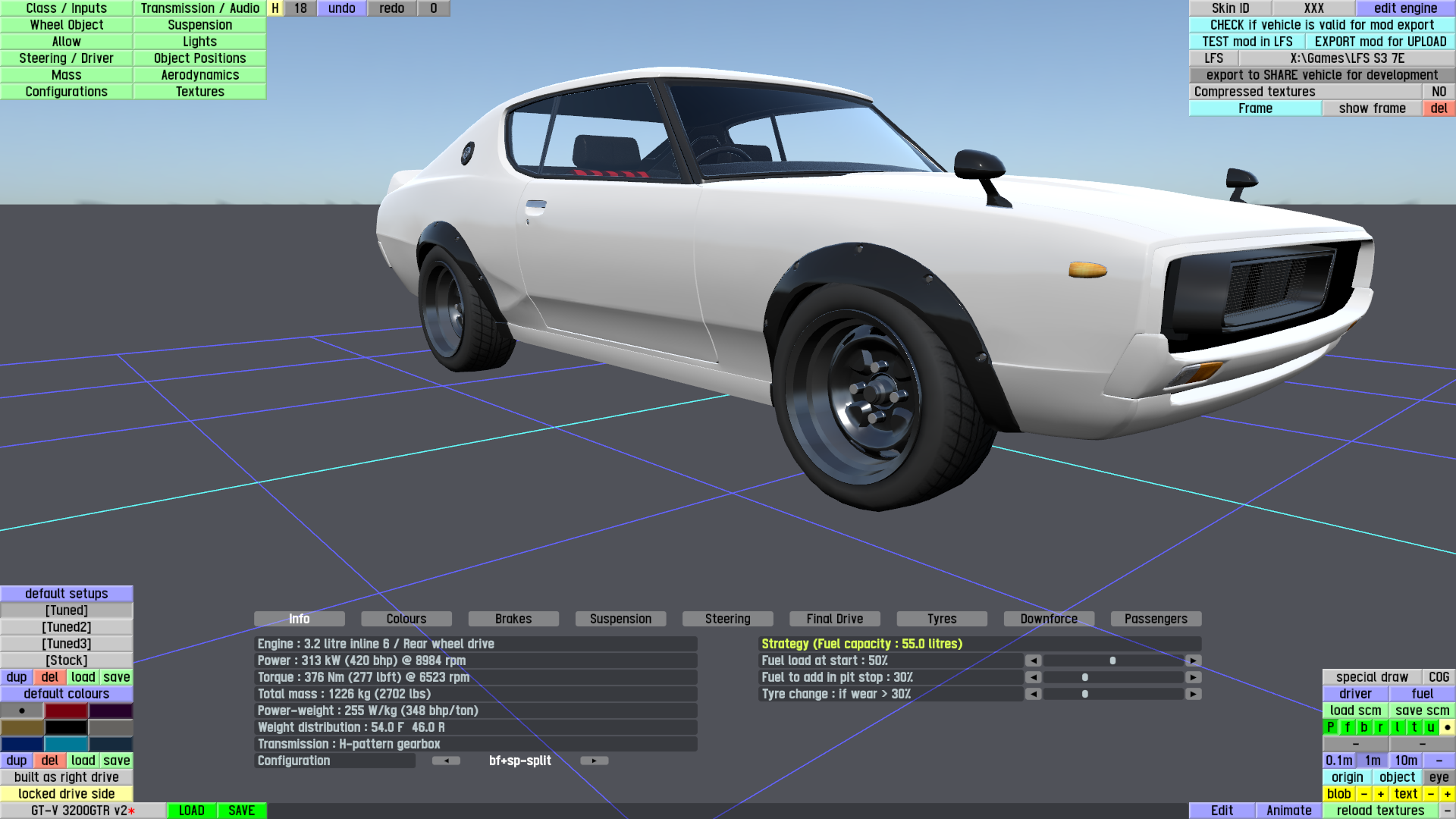The image size is (1456, 819).
Task: Pick the dark red default colour swatch
Action: click(67, 711)
